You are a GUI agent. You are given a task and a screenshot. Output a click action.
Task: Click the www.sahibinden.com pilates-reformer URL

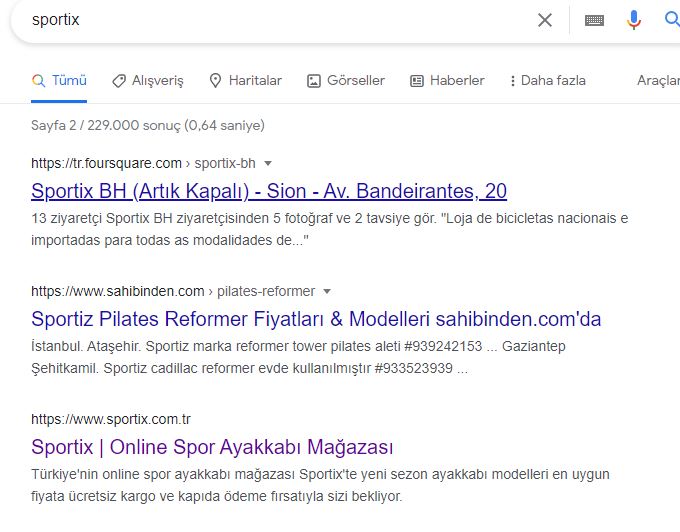coord(173,291)
